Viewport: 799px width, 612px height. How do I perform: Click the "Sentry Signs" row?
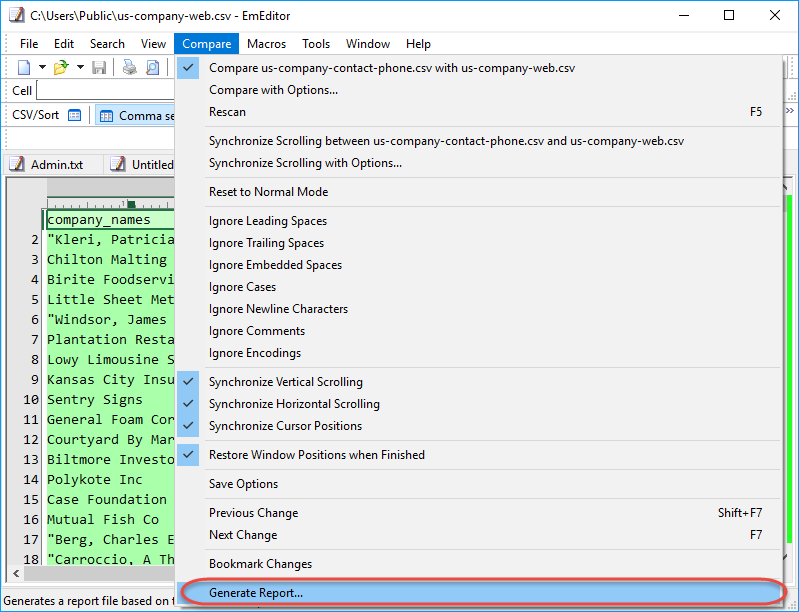click(x=110, y=400)
